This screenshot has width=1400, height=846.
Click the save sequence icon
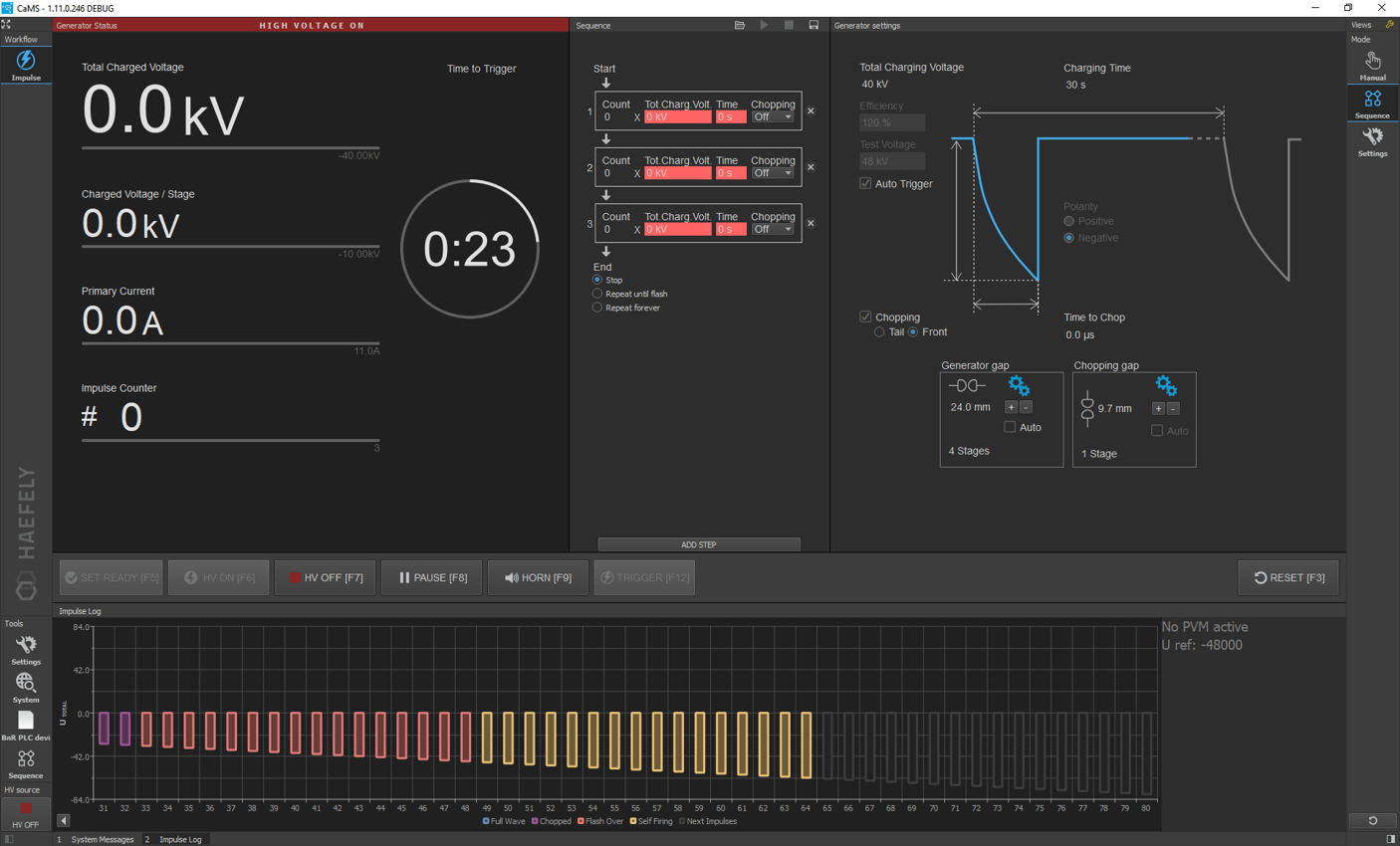814,25
